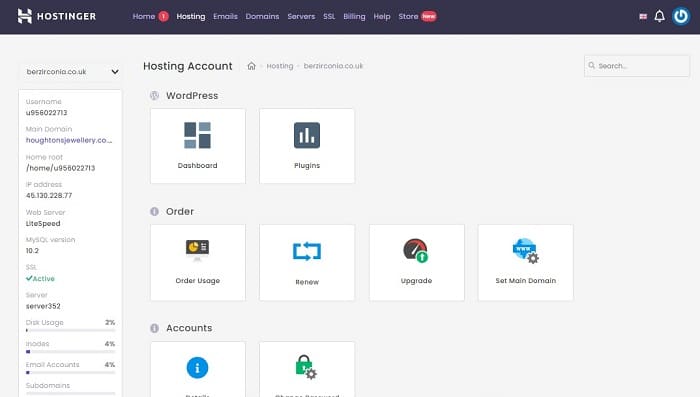
Task: Open the WordPress Dashboard tile
Action: tap(198, 146)
